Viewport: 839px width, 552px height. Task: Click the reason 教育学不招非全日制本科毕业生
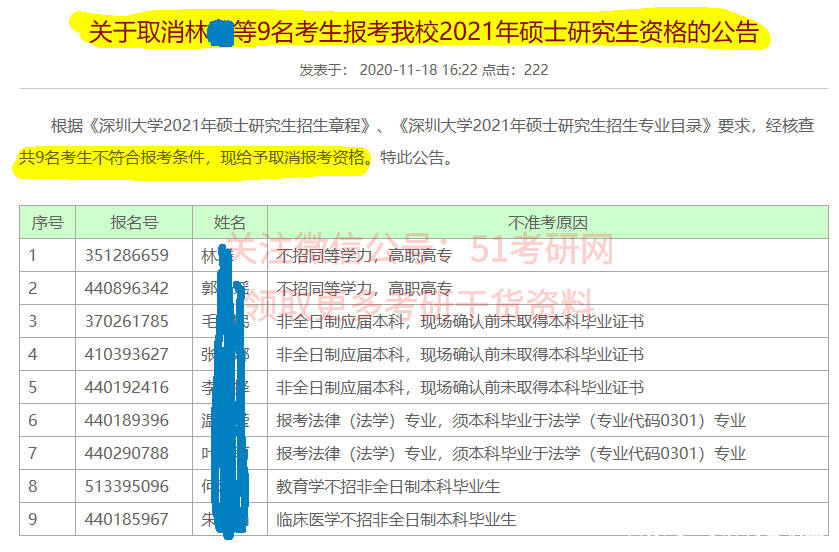[x=388, y=487]
